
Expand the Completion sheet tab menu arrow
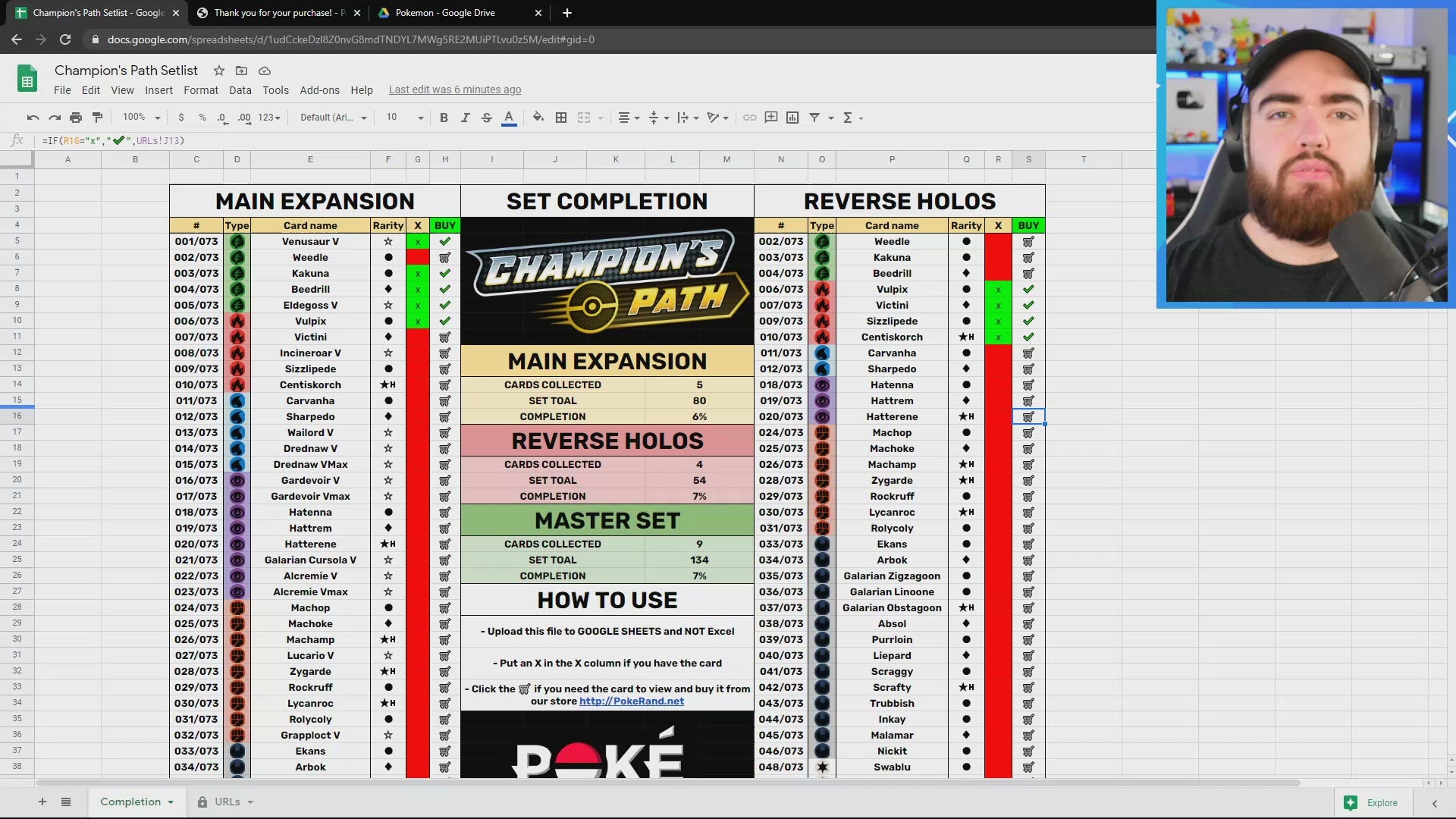(171, 802)
